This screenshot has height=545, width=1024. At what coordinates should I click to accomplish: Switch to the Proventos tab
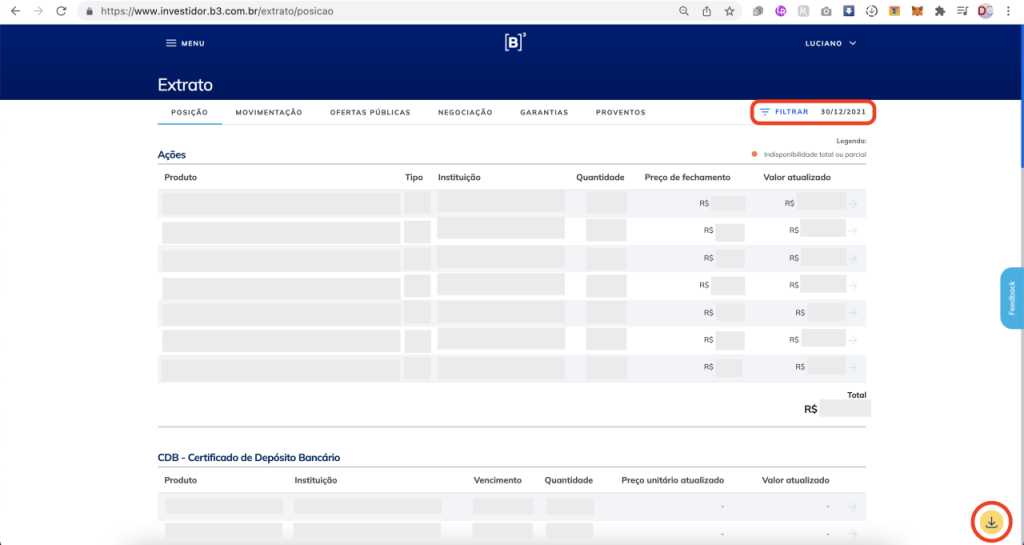click(620, 112)
